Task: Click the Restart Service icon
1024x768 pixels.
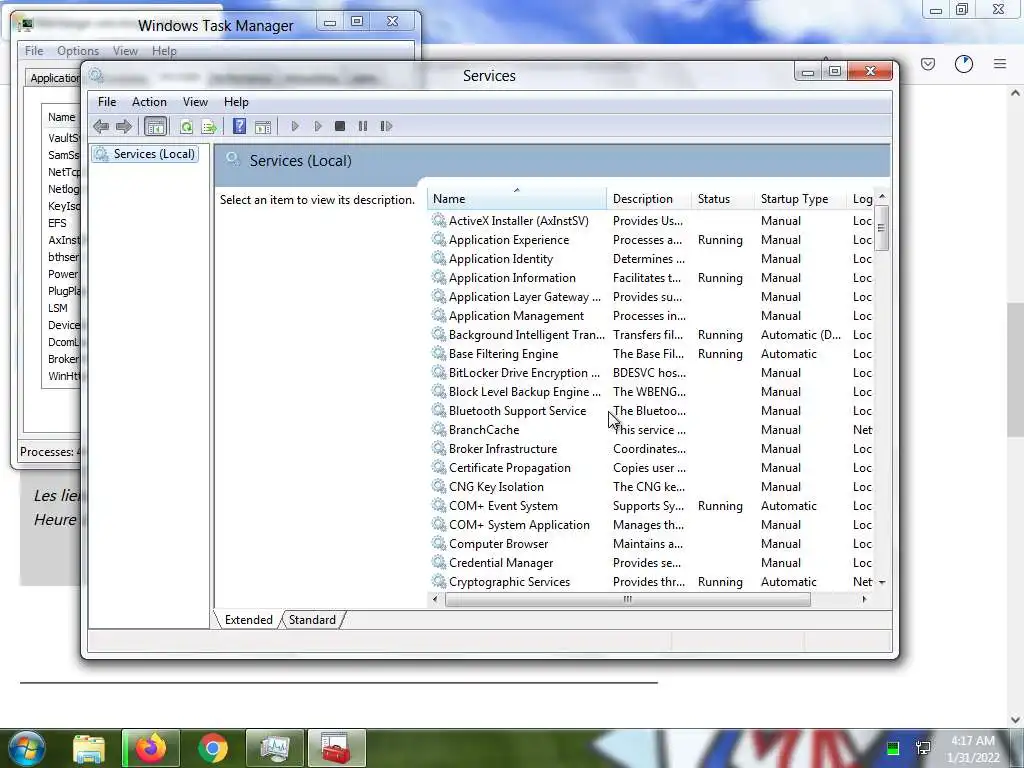Action: [386, 126]
